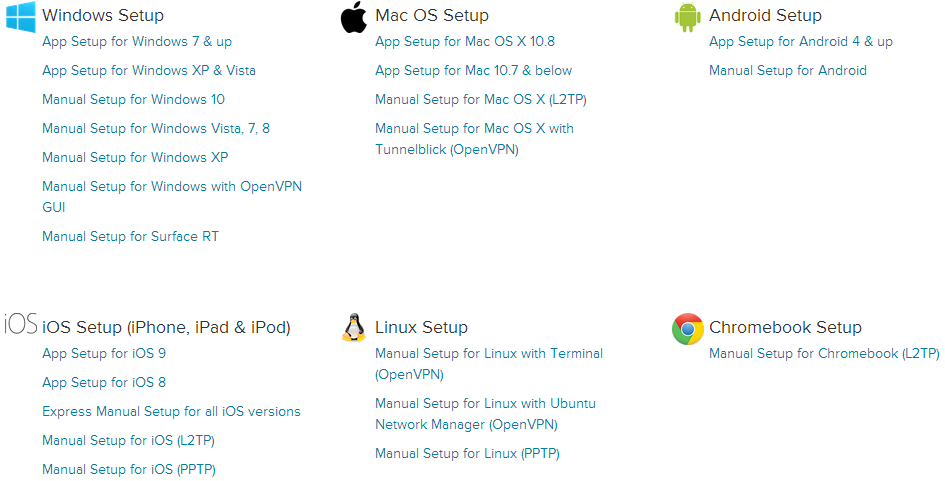This screenshot has height=481, width=945.
Task: Select Manual Setup for Android
Action: [x=788, y=71]
